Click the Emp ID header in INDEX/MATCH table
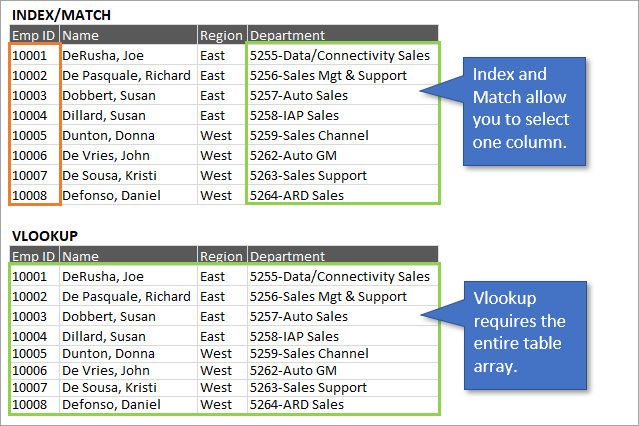 34,35
